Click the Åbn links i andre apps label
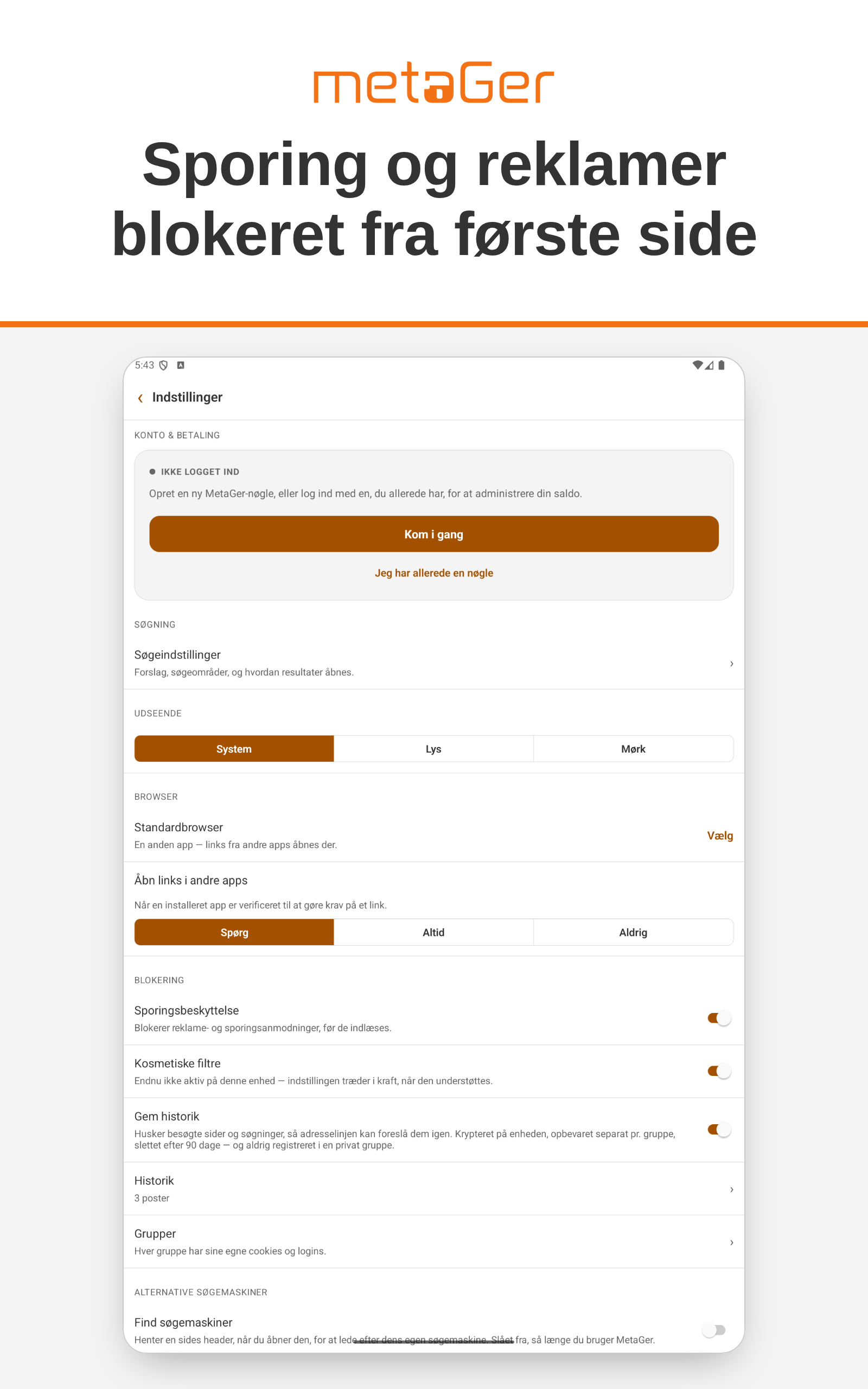868x1389 pixels. point(190,881)
